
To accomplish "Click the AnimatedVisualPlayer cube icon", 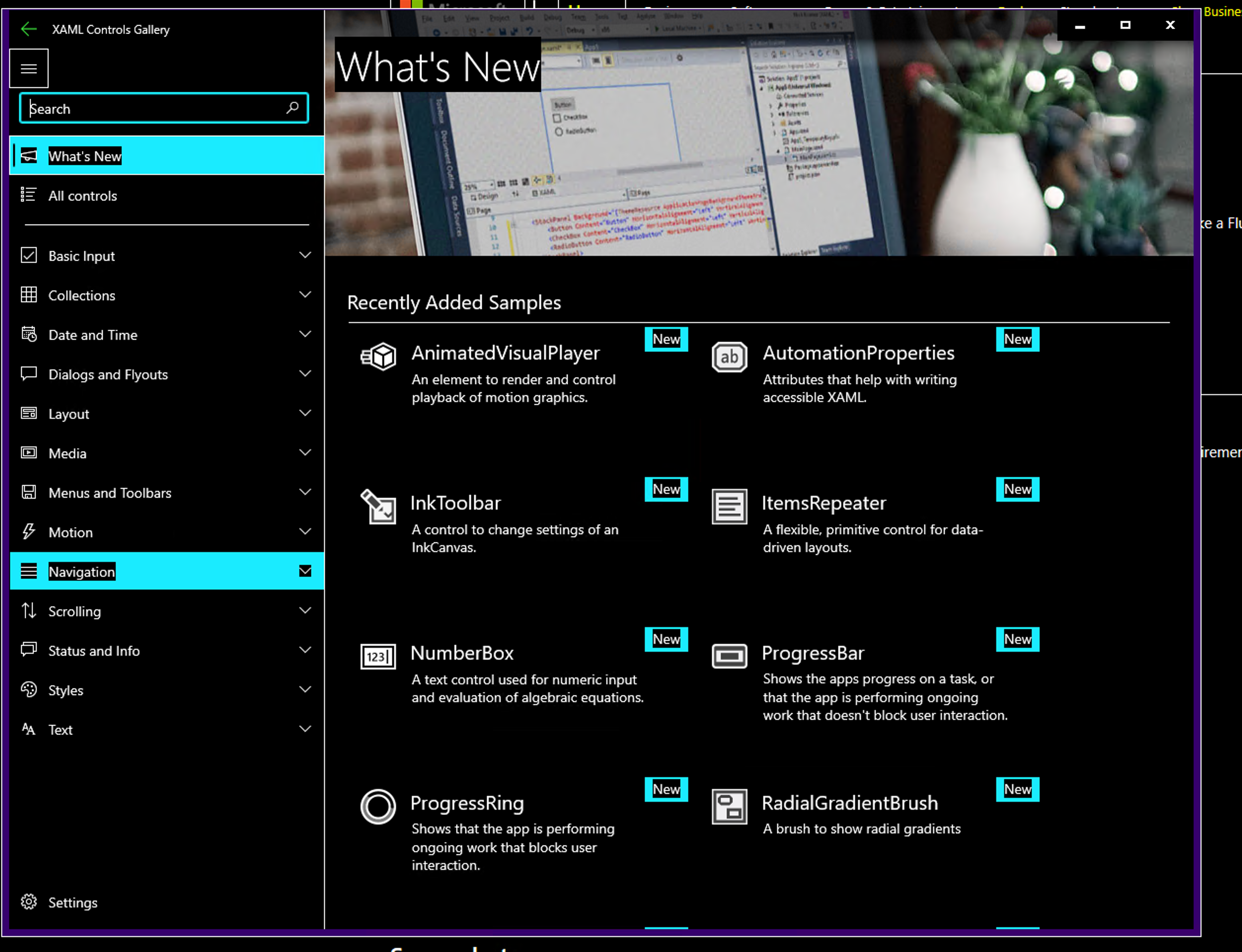I will click(x=378, y=357).
